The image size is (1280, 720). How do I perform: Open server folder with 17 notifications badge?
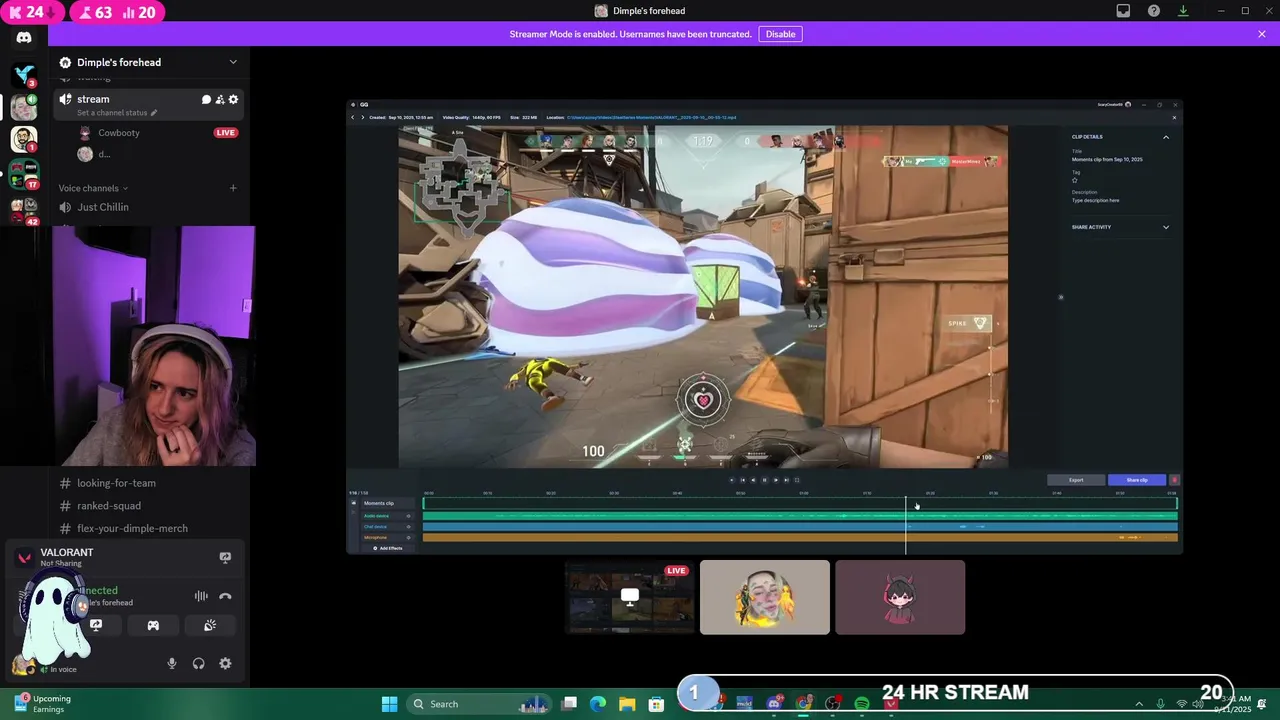[24, 173]
